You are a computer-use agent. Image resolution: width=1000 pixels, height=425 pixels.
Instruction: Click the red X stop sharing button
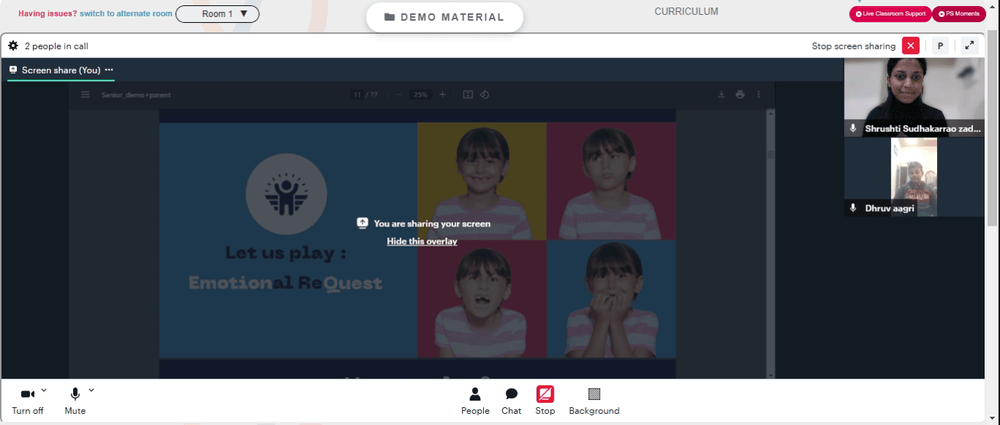pyautogui.click(x=911, y=46)
